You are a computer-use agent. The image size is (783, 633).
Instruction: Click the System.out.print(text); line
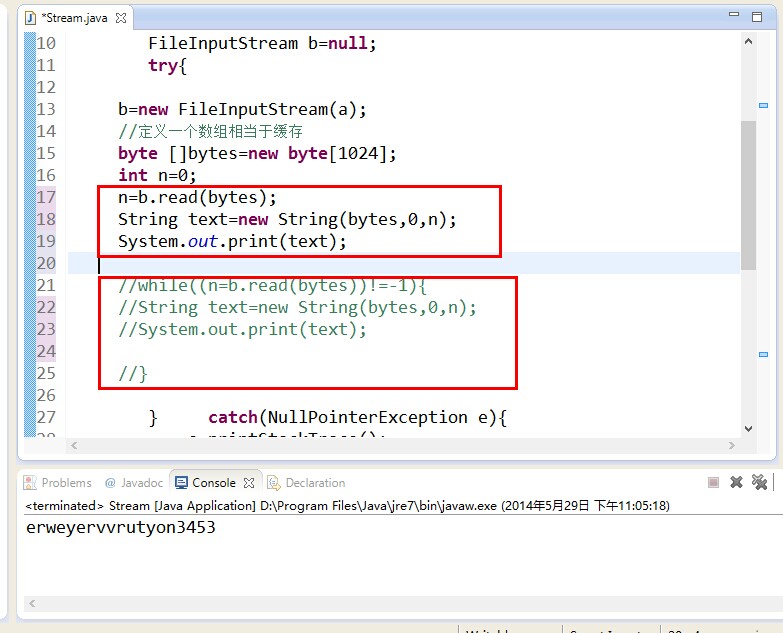[232, 242]
